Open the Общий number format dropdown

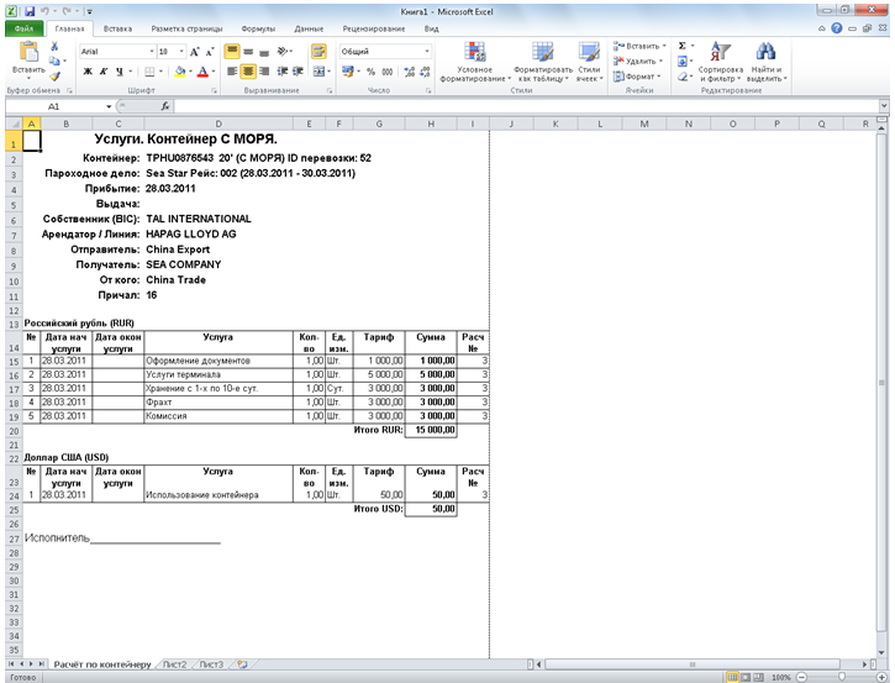pos(426,51)
